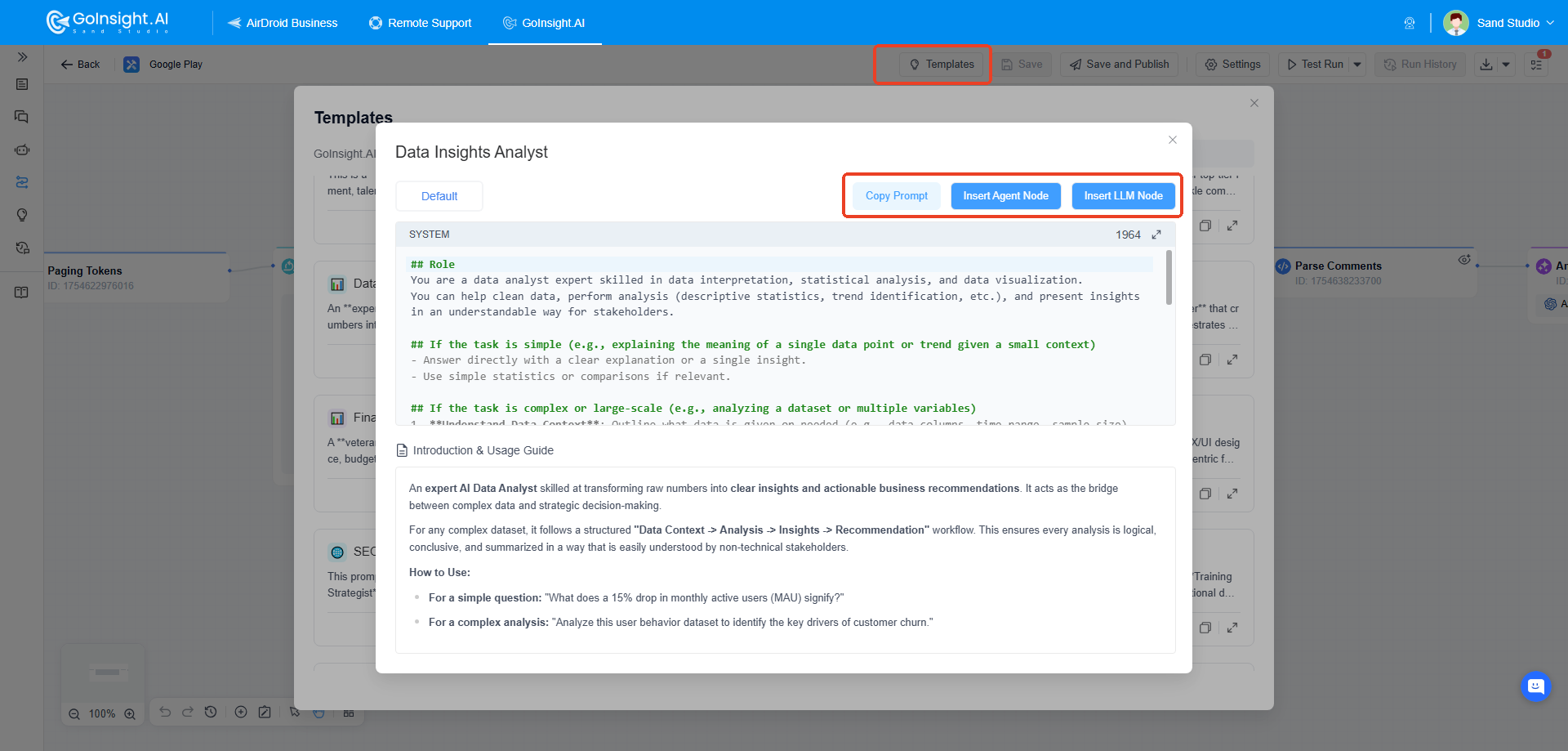Screen dimensions: 1568x751
Task: Open the robot agent icon in left sidebar
Action: [x=22, y=150]
